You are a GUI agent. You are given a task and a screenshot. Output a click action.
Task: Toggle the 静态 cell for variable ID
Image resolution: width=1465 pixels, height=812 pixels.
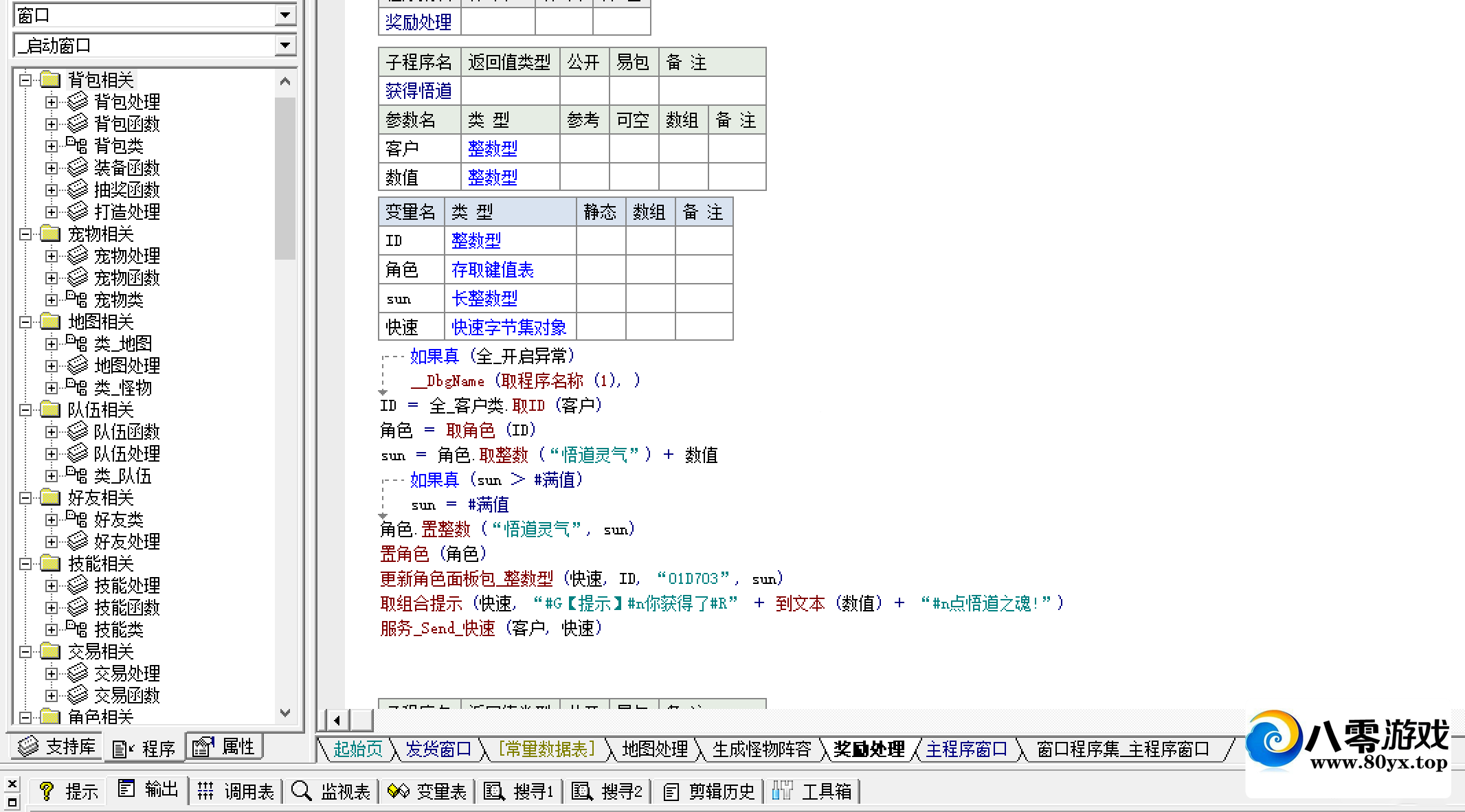pos(601,240)
